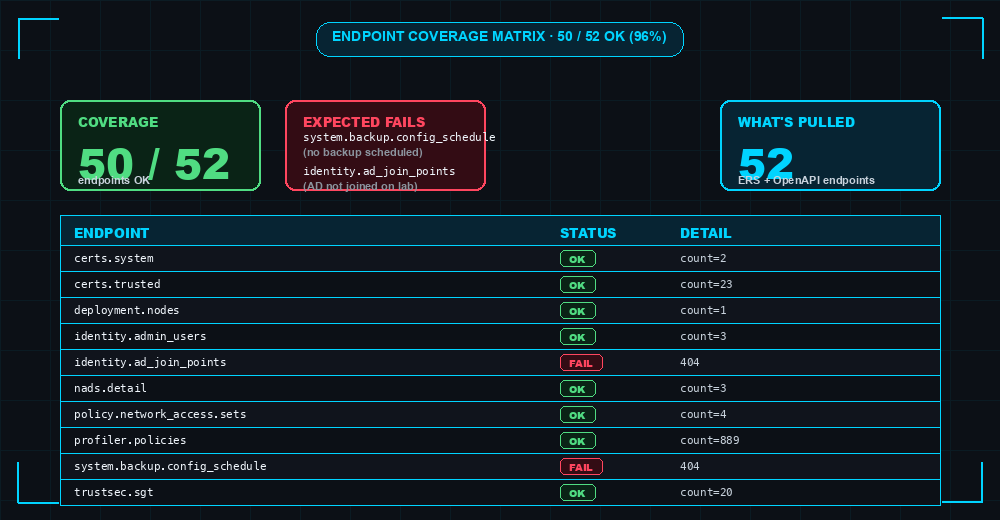Select system.backup.config_schedule in the table
The height and width of the screenshot is (520, 1000).
(x=501, y=466)
